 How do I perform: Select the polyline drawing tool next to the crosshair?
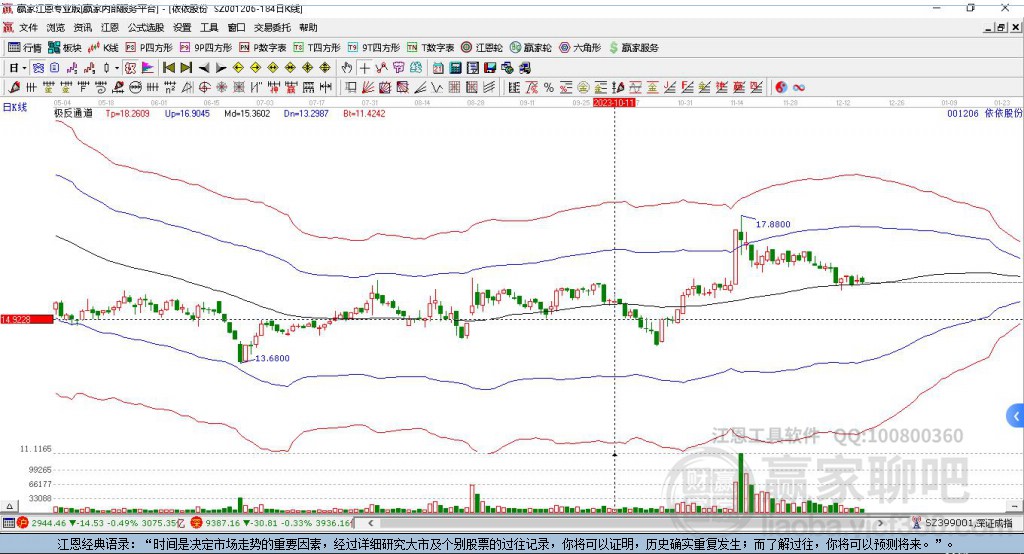point(381,67)
